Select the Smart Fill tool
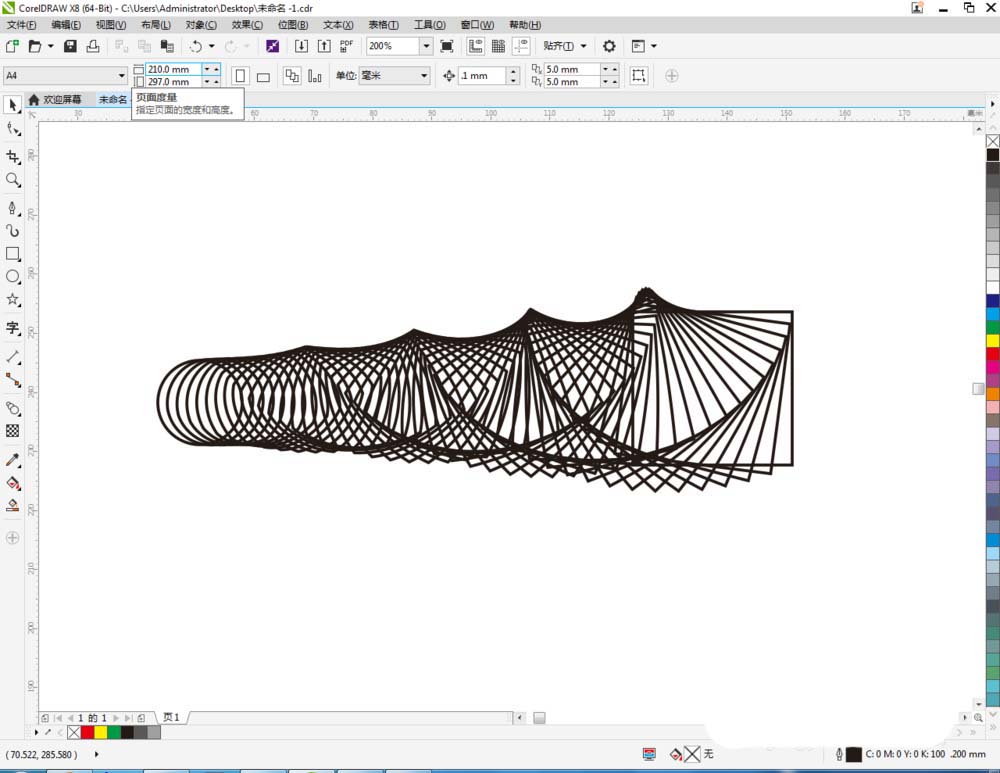The image size is (1000, 773). point(13,506)
